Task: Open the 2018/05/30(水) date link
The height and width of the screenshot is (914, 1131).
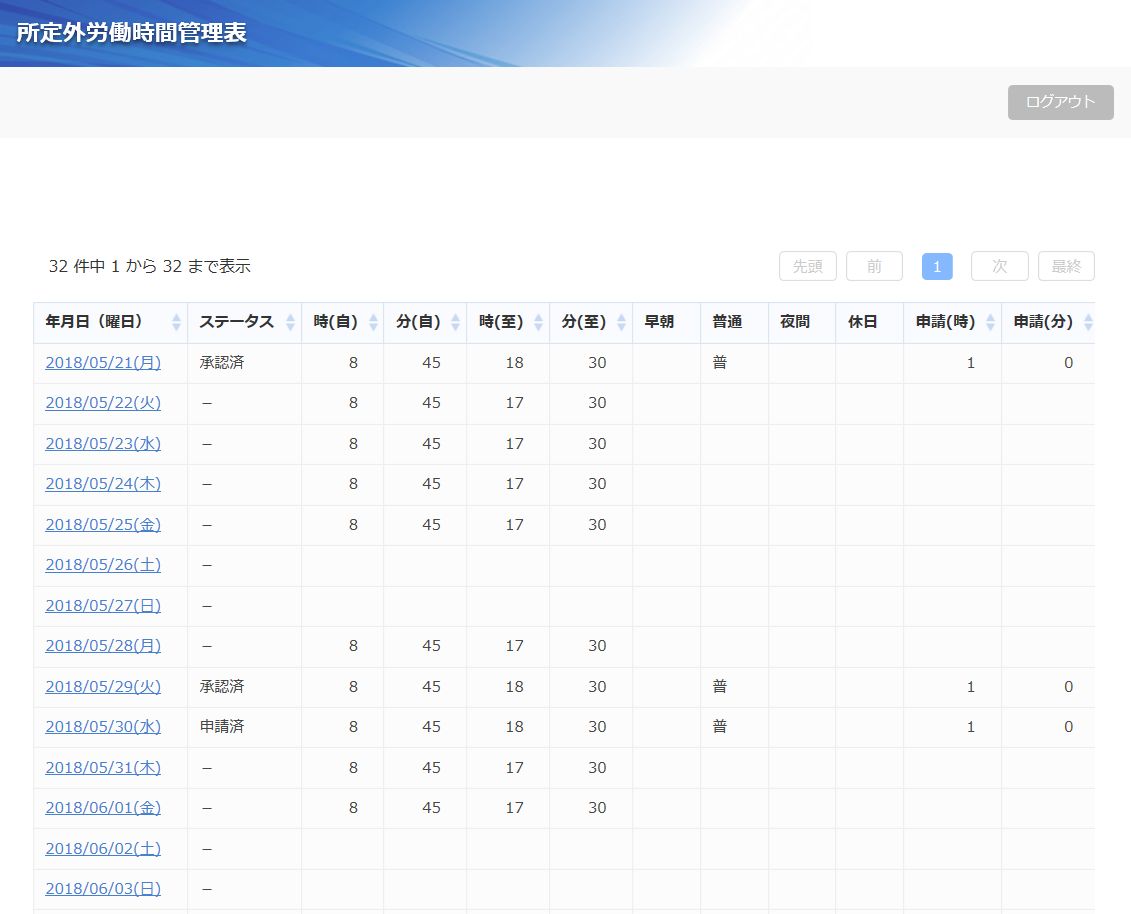Action: coord(103,727)
